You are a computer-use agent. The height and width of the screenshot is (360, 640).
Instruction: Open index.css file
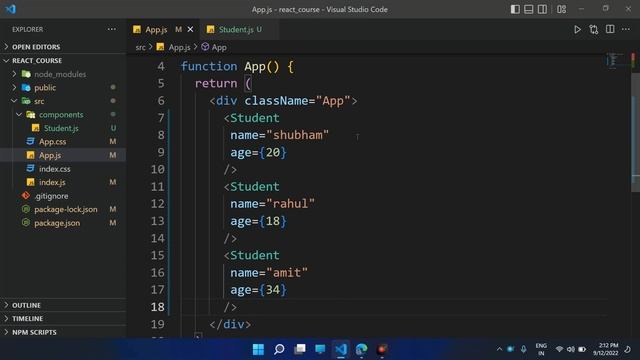tap(54, 169)
